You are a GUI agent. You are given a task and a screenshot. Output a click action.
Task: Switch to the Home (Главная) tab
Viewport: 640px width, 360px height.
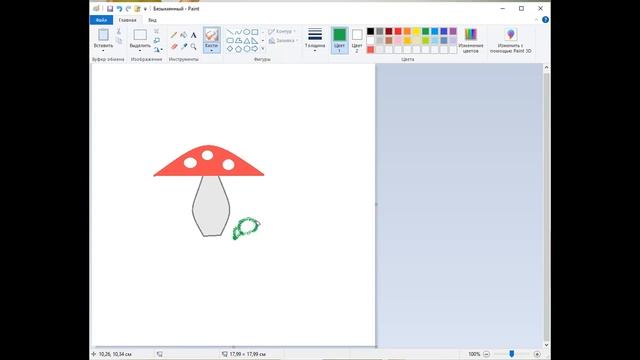click(x=127, y=20)
